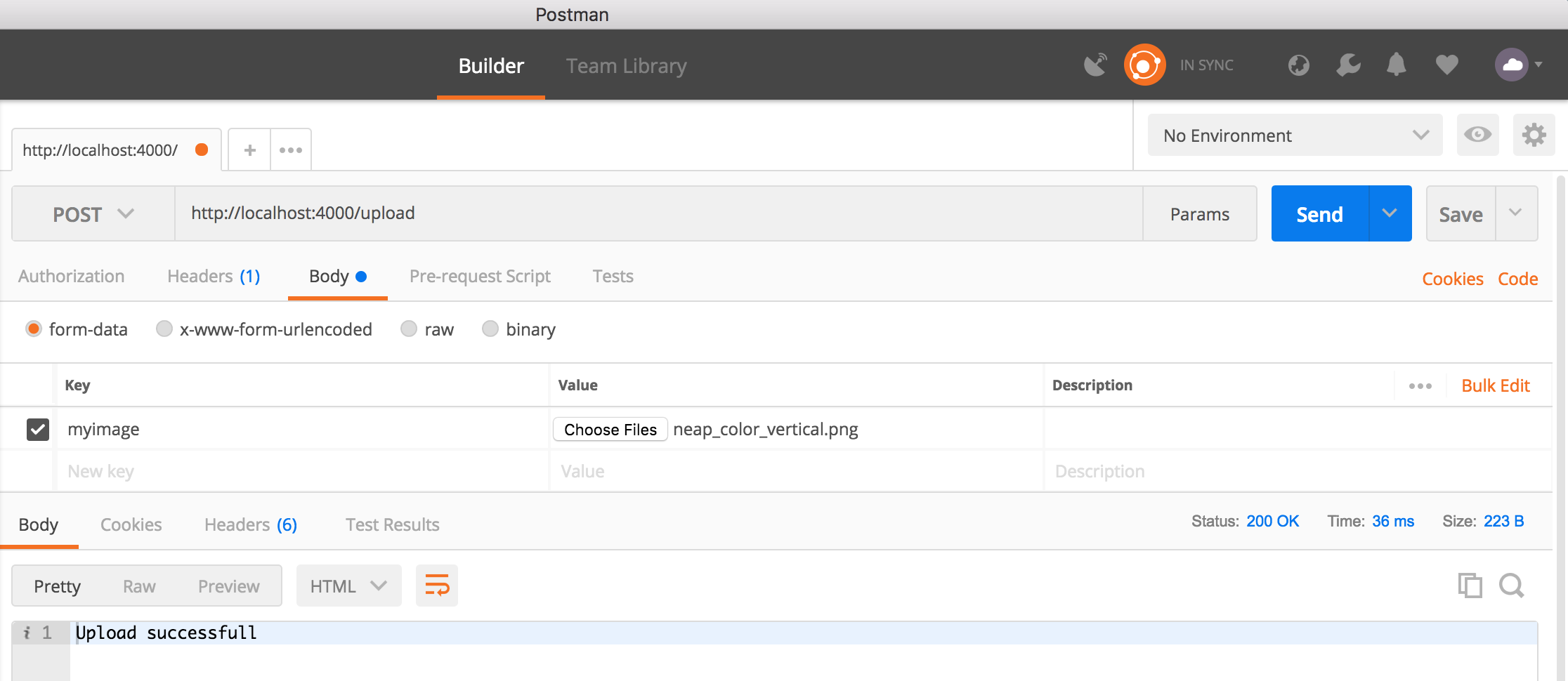Screen dimensions: 1568x681
Task: Open tab options three-dot menu
Action: pos(291,150)
